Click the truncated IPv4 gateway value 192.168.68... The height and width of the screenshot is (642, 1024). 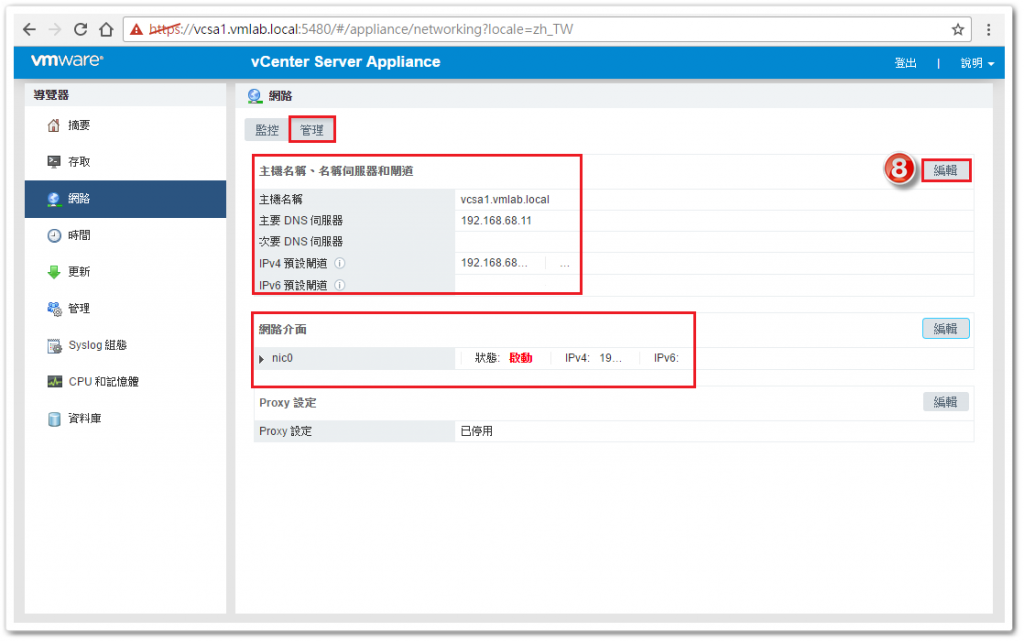[x=494, y=263]
